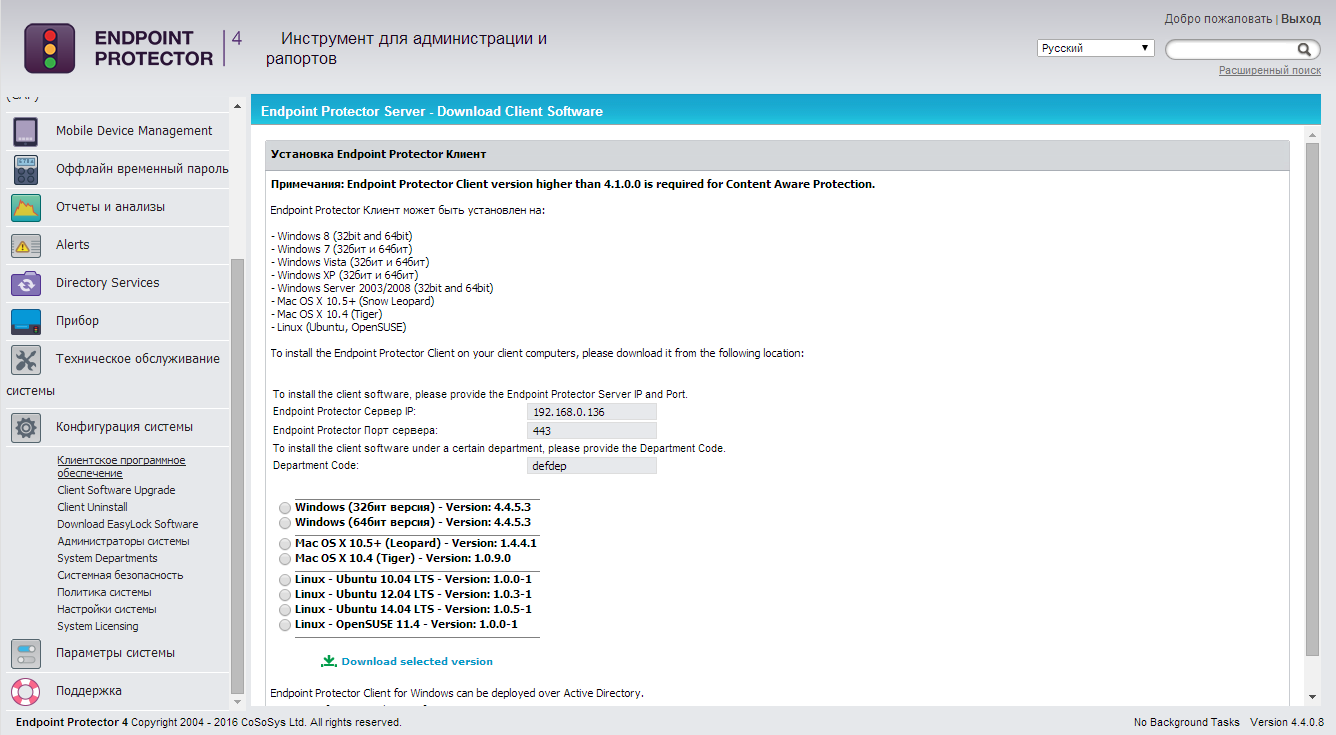Select Mac OS X 10.5+ (Leopard) option
1336x735 pixels.
(x=285, y=544)
